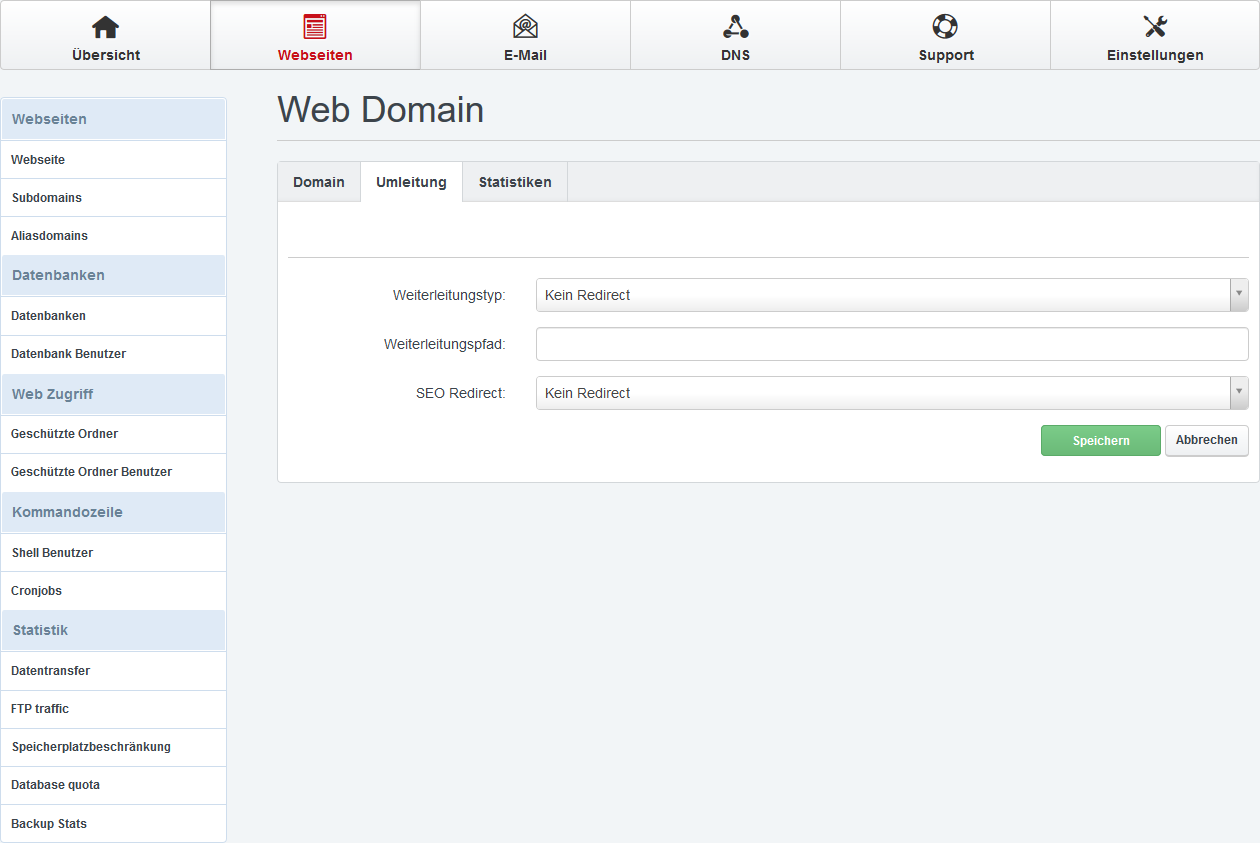Image resolution: width=1260 pixels, height=843 pixels.
Task: Open Backup Stats in the sidebar
Action: pyautogui.click(x=47, y=823)
